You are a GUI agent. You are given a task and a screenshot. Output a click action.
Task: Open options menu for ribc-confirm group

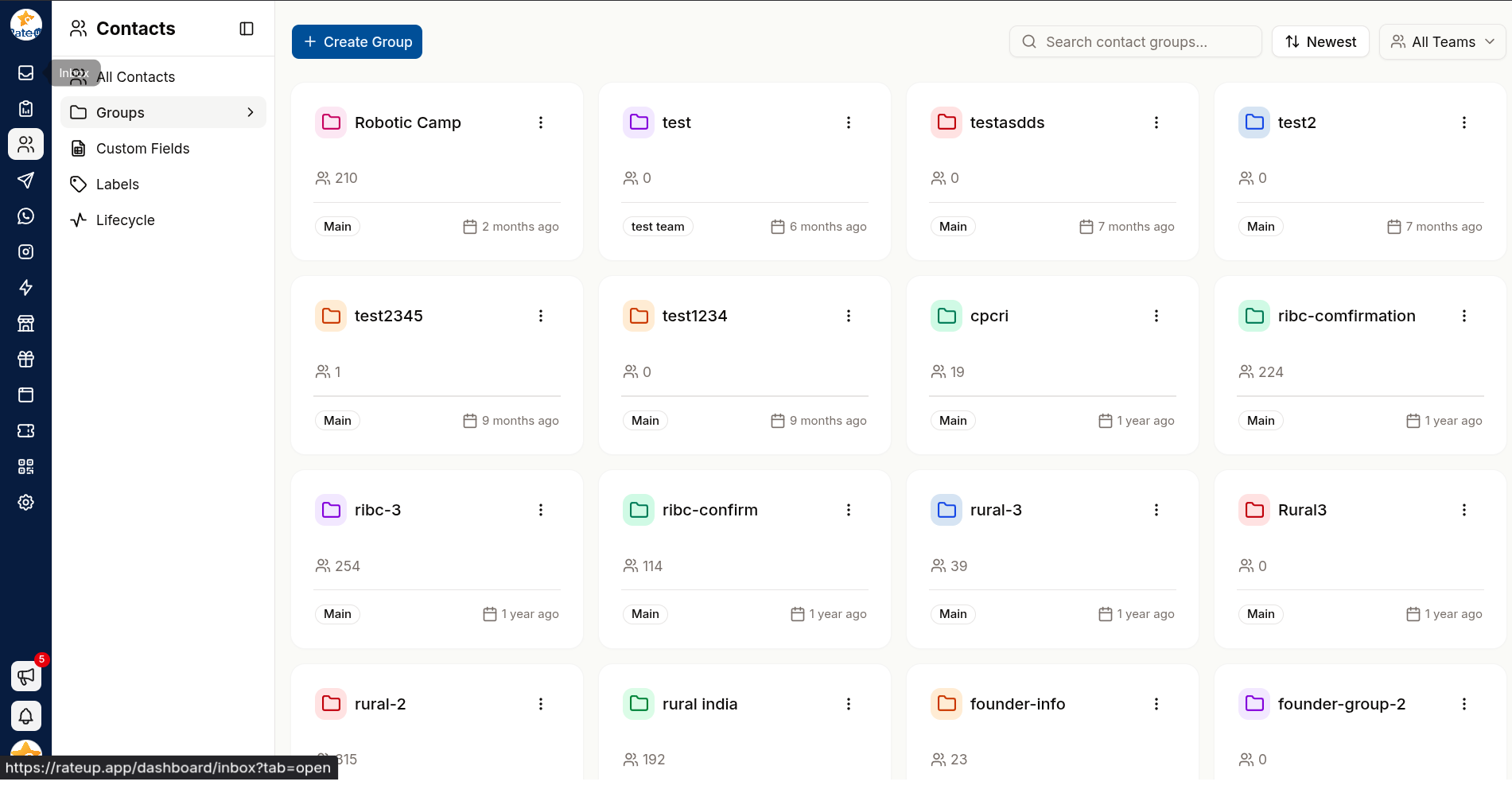click(x=849, y=510)
